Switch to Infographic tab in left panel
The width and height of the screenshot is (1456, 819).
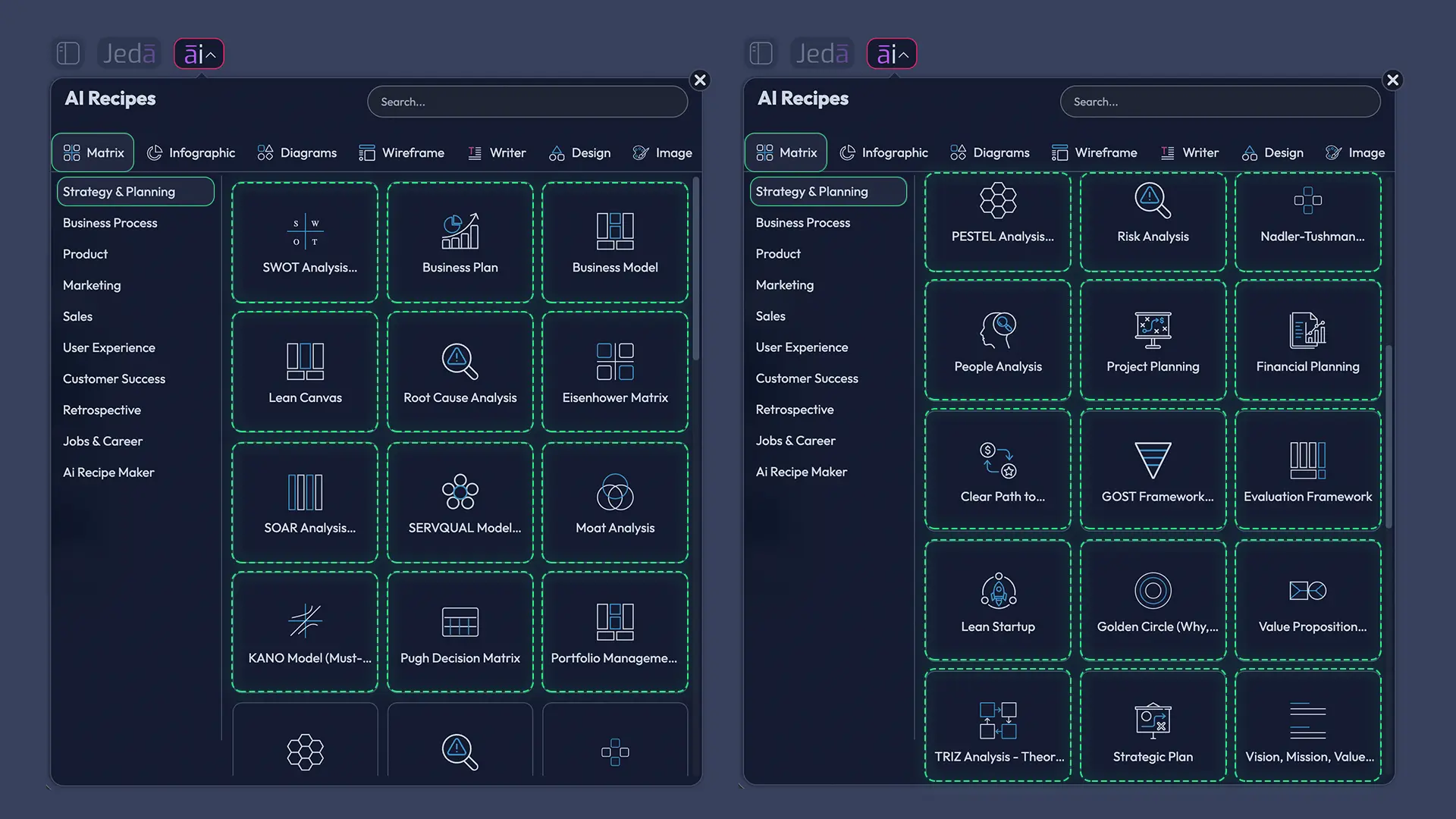tap(191, 152)
